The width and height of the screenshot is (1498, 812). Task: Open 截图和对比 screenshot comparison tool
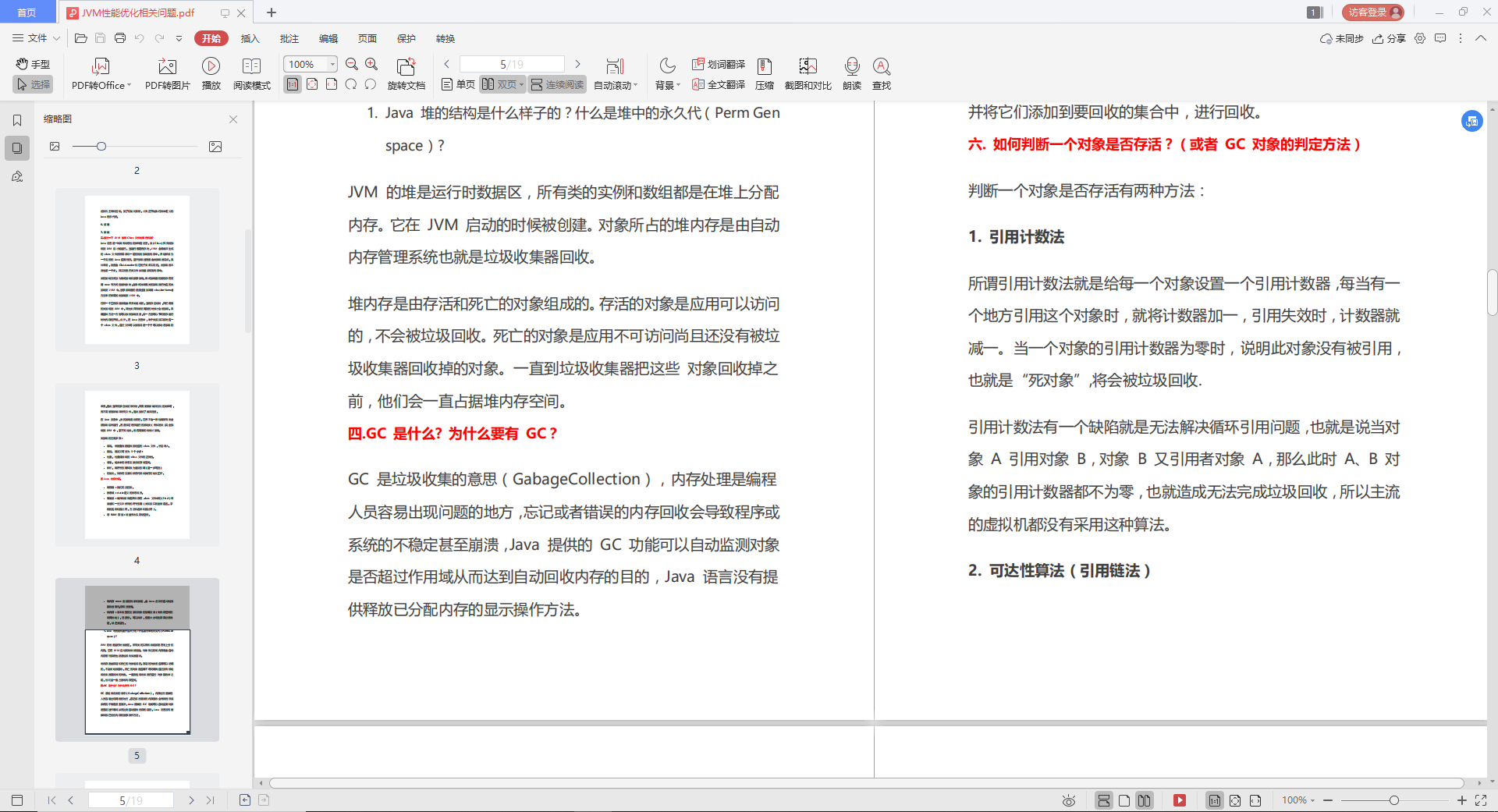click(808, 74)
